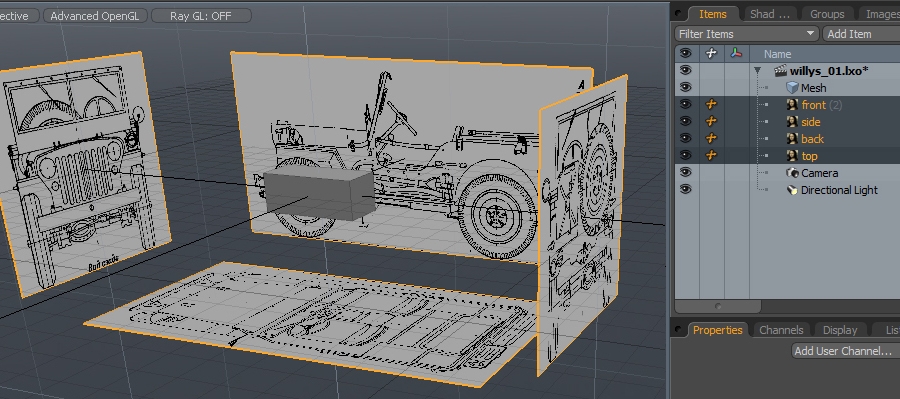
Task: Switch to the Items tab
Action: point(712,14)
